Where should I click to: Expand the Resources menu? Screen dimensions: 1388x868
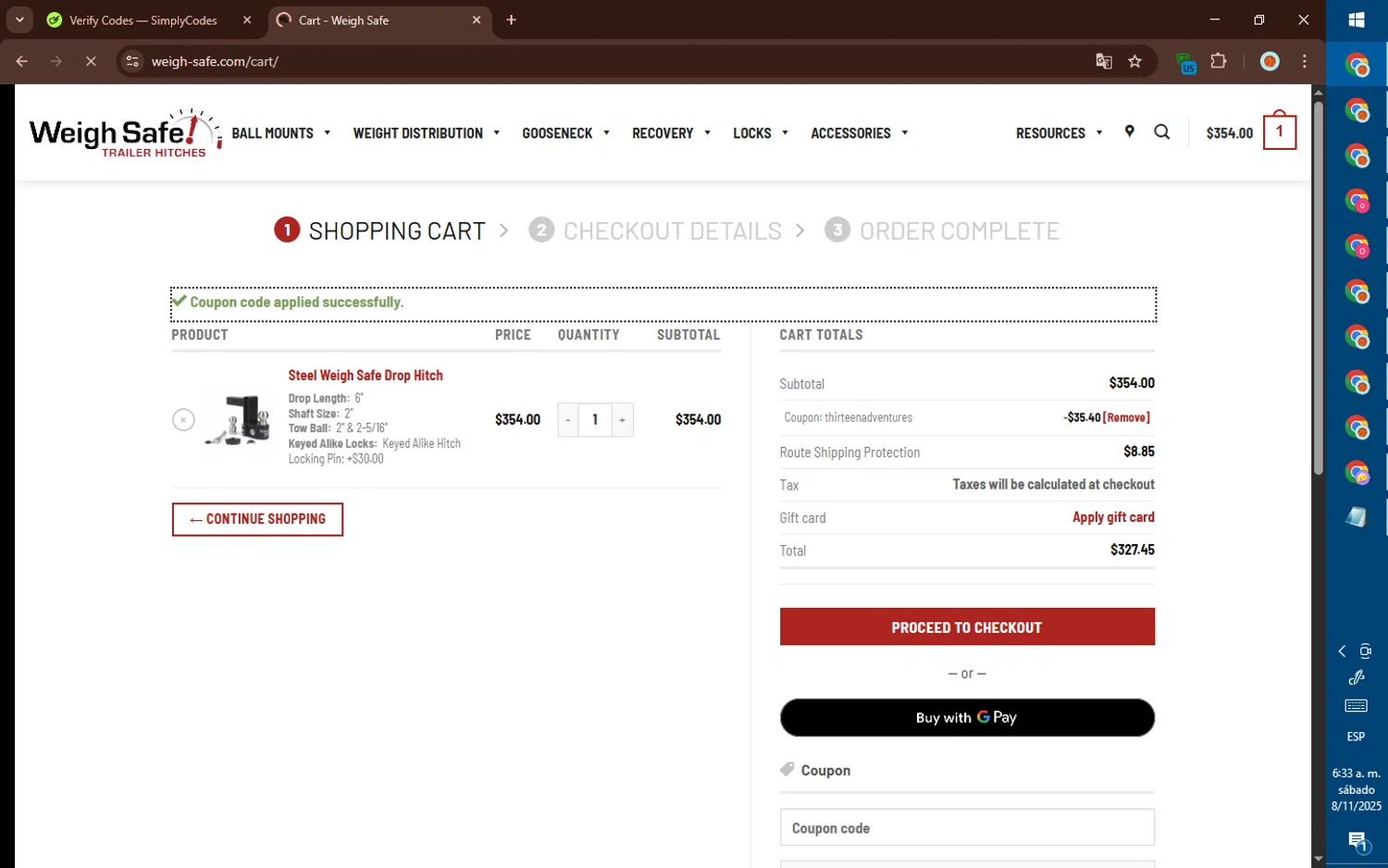click(1060, 133)
